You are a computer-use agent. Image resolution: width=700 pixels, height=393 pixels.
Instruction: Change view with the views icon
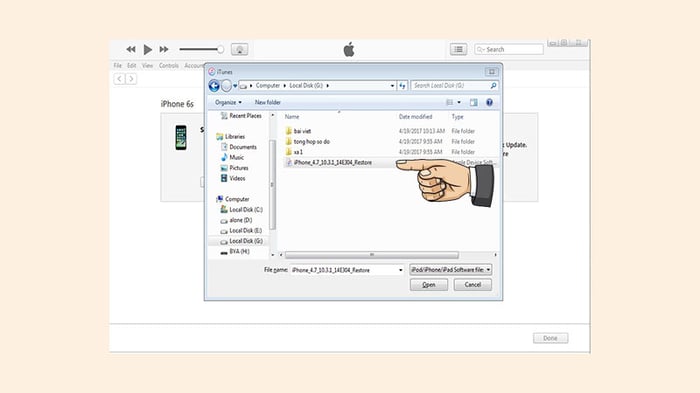tap(450, 103)
